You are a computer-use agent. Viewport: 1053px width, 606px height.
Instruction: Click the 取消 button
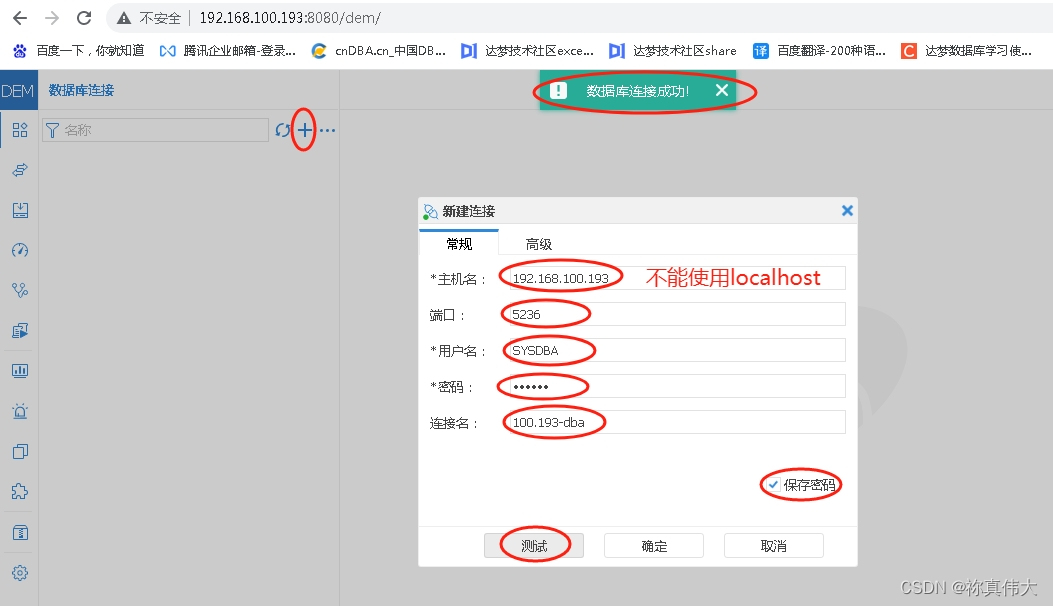coord(774,546)
